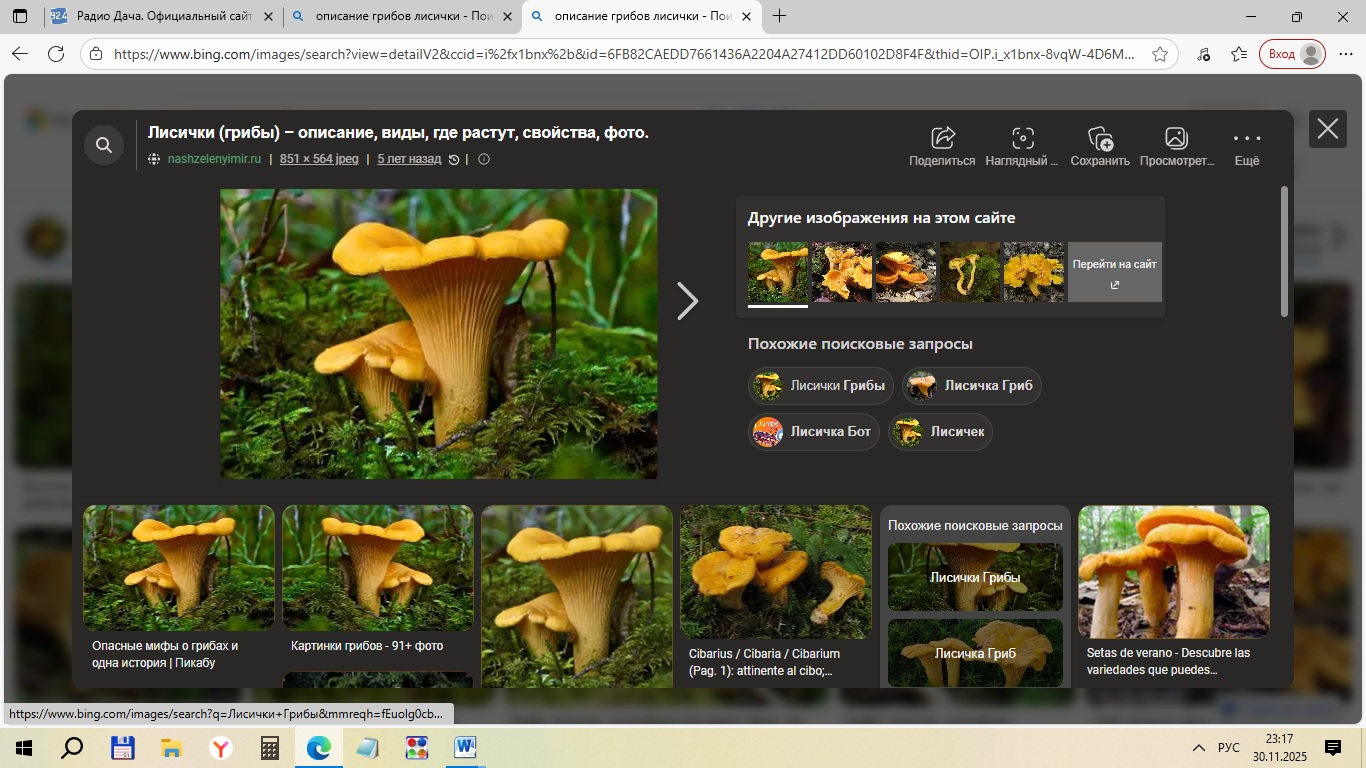Show next image with right chevron
Image resolution: width=1366 pixels, height=768 pixels.
687,301
